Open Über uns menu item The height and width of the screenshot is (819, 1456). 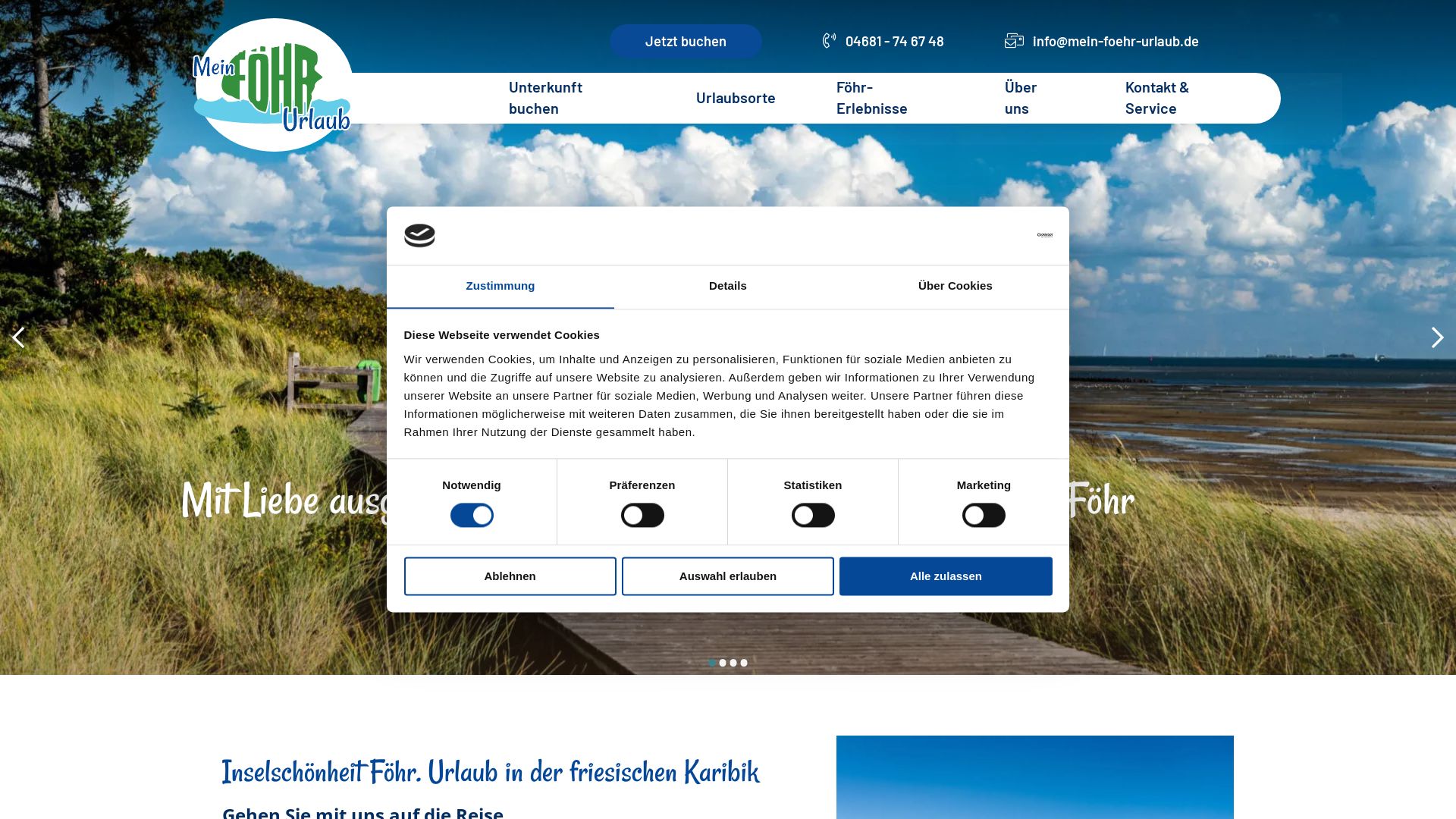(x=1021, y=98)
